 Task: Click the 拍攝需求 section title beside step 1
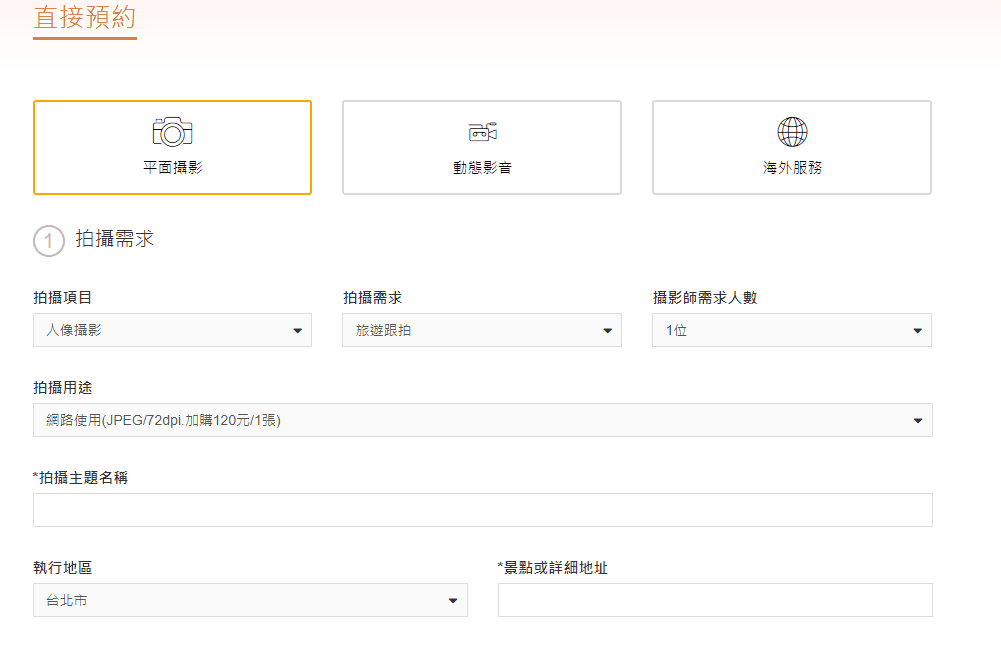(115, 240)
